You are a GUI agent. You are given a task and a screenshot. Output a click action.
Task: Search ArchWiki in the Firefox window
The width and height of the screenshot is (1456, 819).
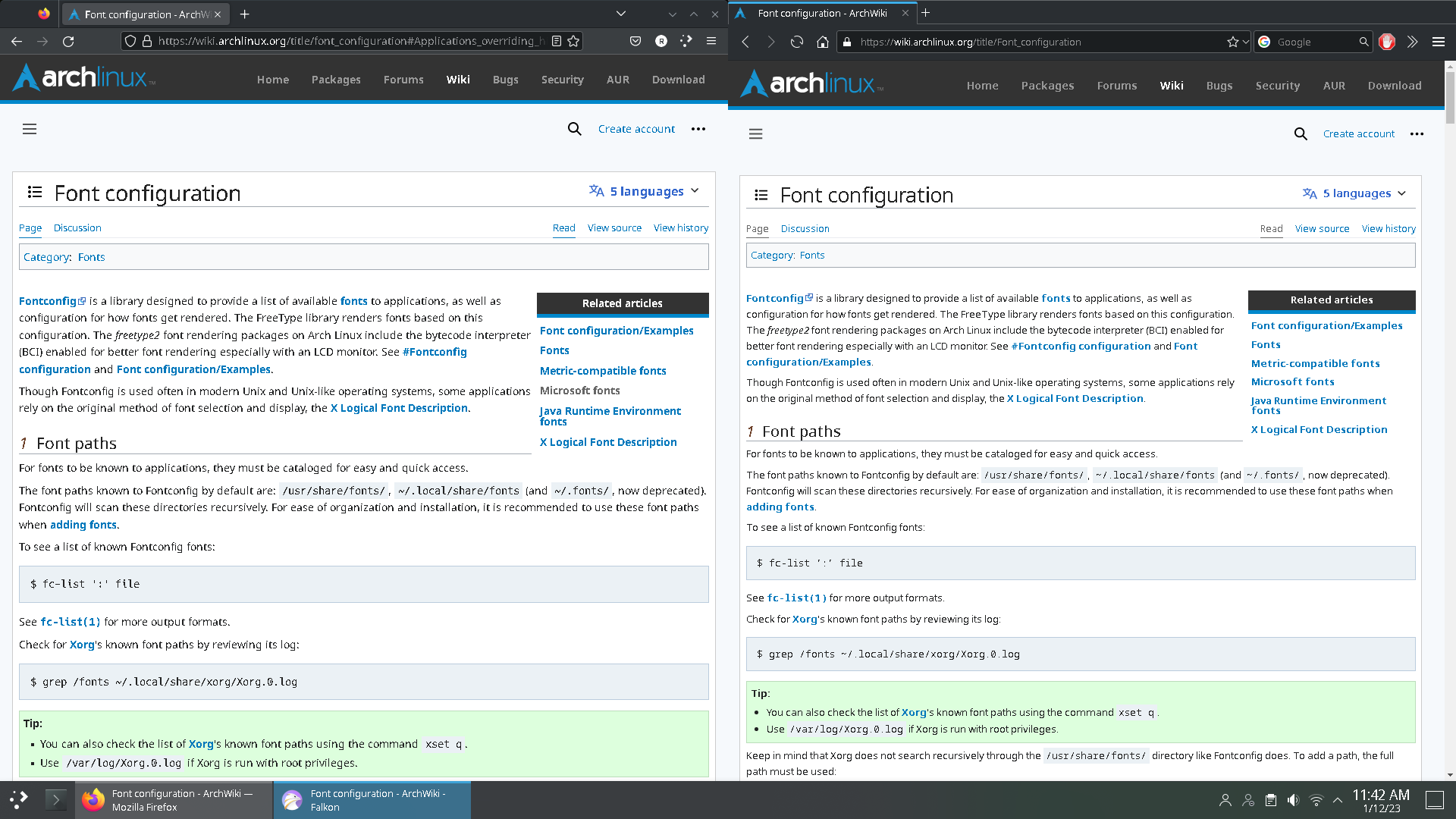point(575,129)
